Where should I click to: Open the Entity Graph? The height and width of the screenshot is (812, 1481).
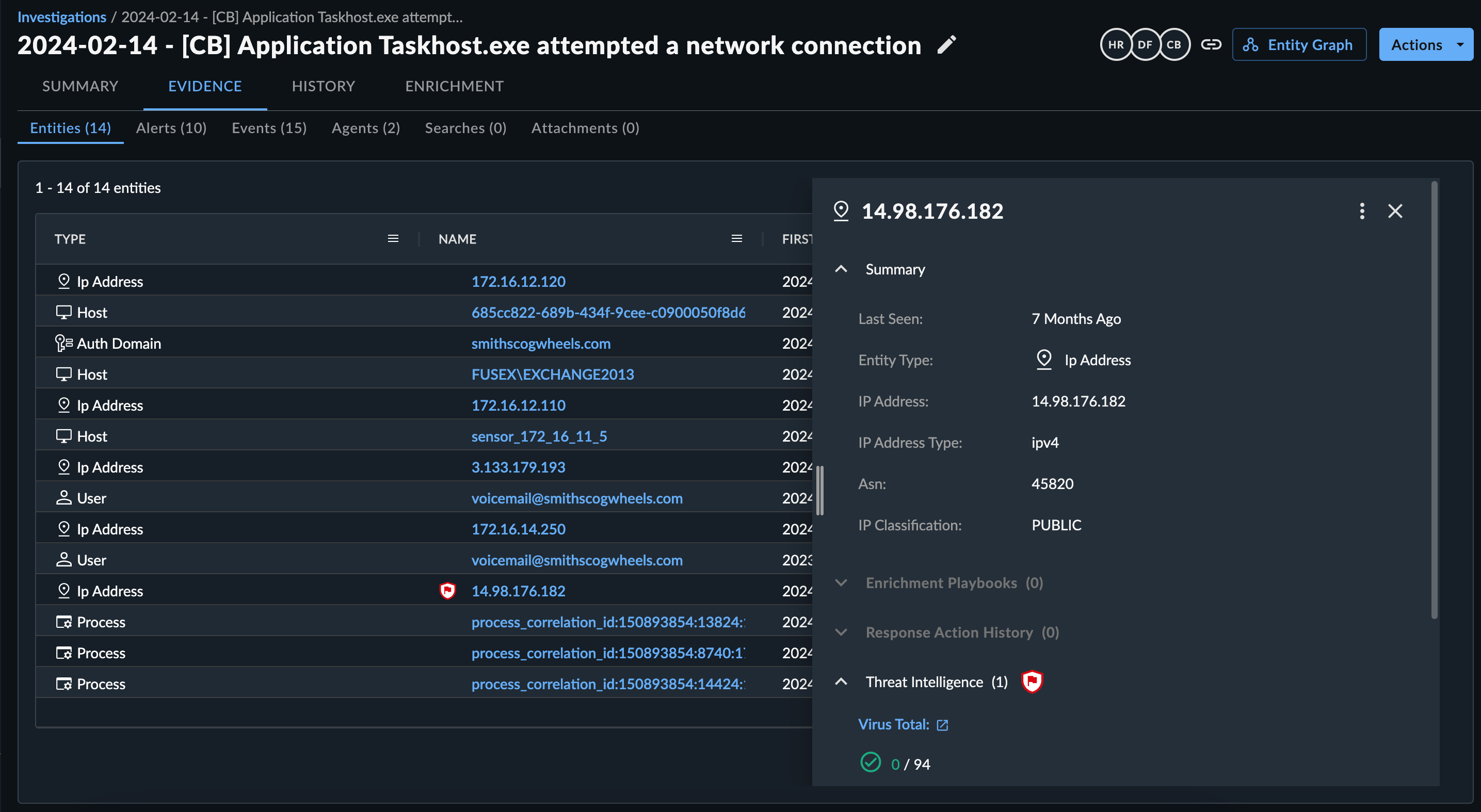point(1299,45)
